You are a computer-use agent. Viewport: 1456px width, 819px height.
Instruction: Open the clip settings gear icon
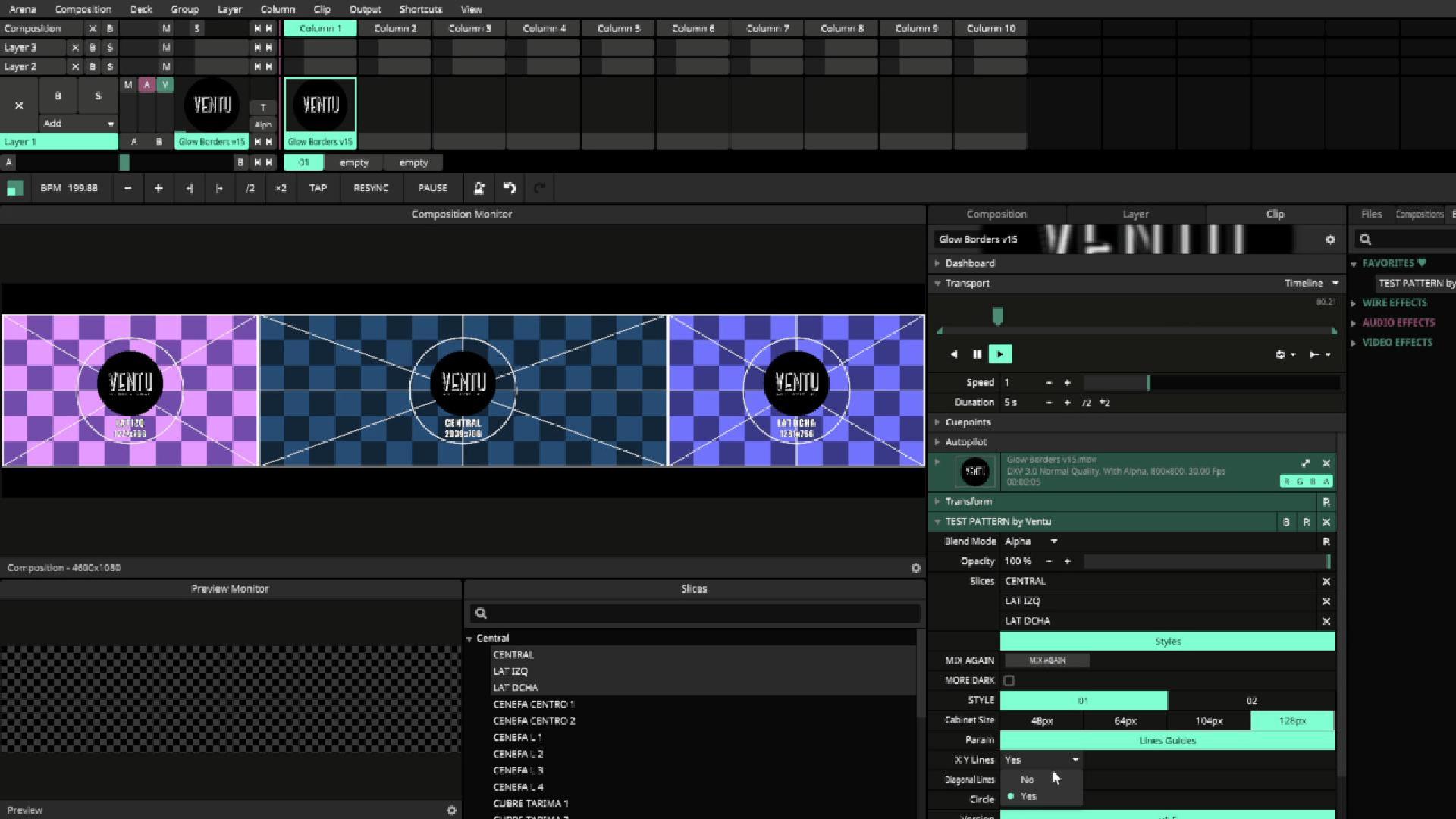click(1330, 240)
